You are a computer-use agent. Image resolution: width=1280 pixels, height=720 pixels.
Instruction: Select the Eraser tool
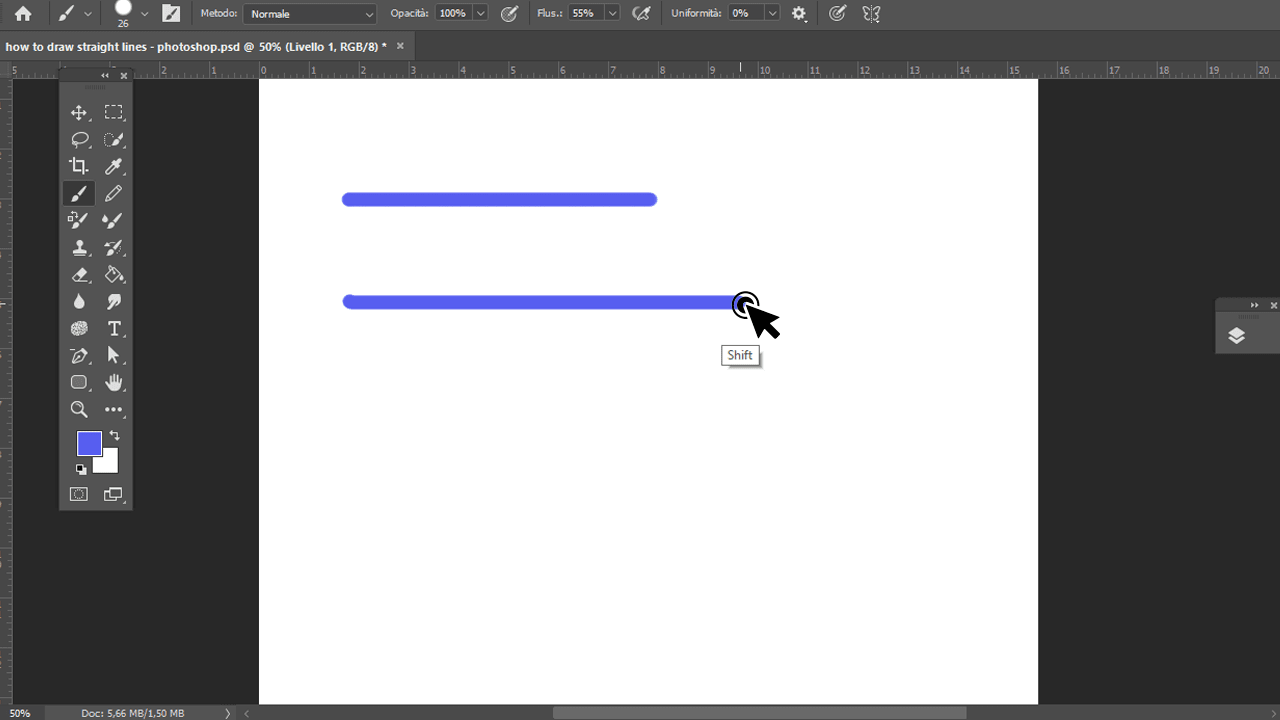[79, 274]
